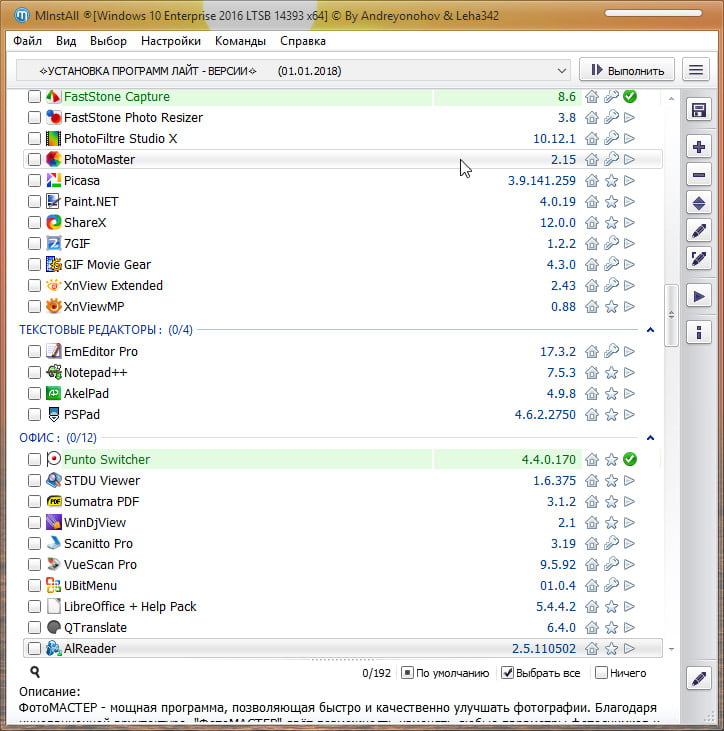Click the save list floppy disk icon
The height and width of the screenshot is (731, 724).
pos(700,111)
